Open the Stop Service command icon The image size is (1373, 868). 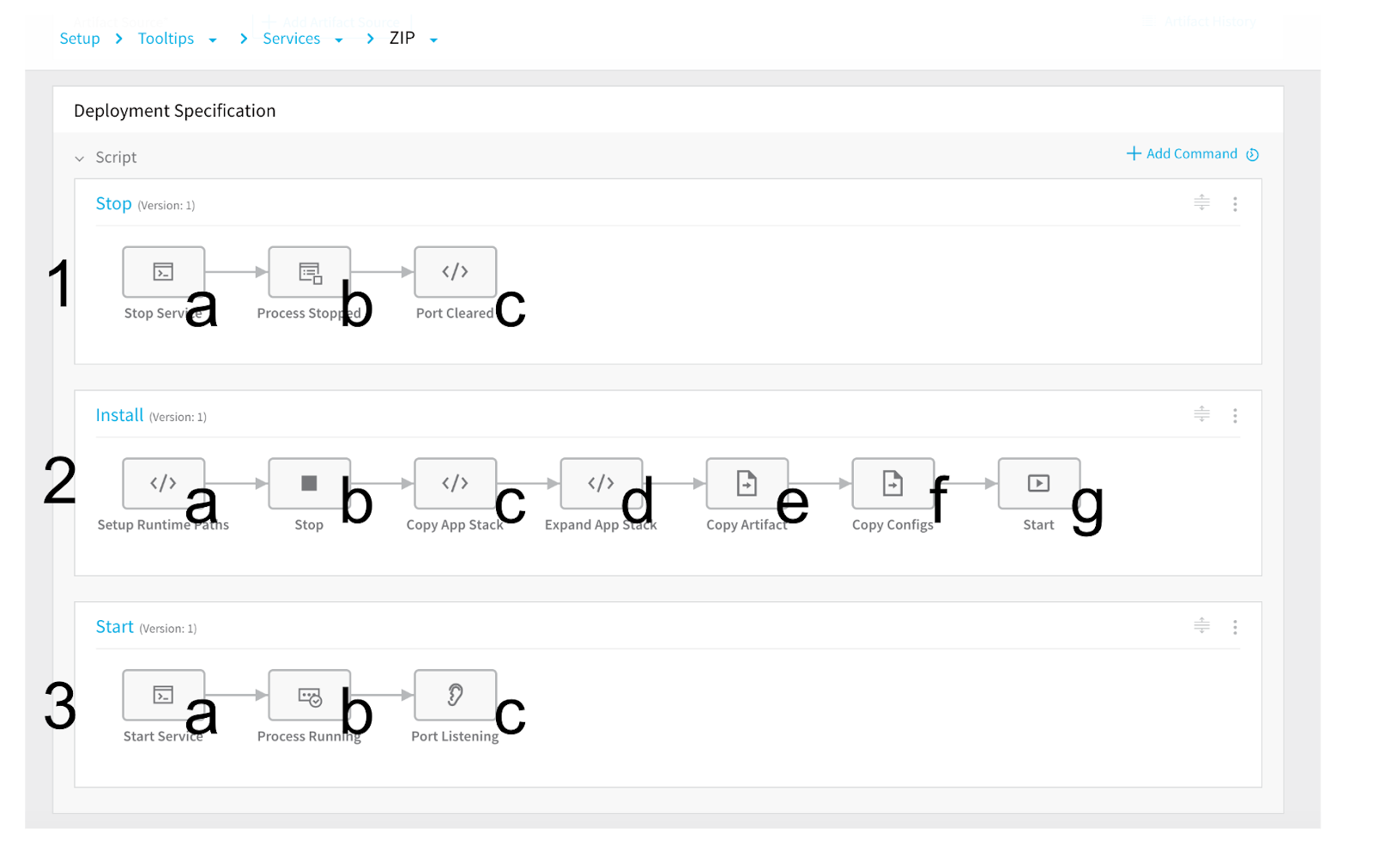coord(163,272)
